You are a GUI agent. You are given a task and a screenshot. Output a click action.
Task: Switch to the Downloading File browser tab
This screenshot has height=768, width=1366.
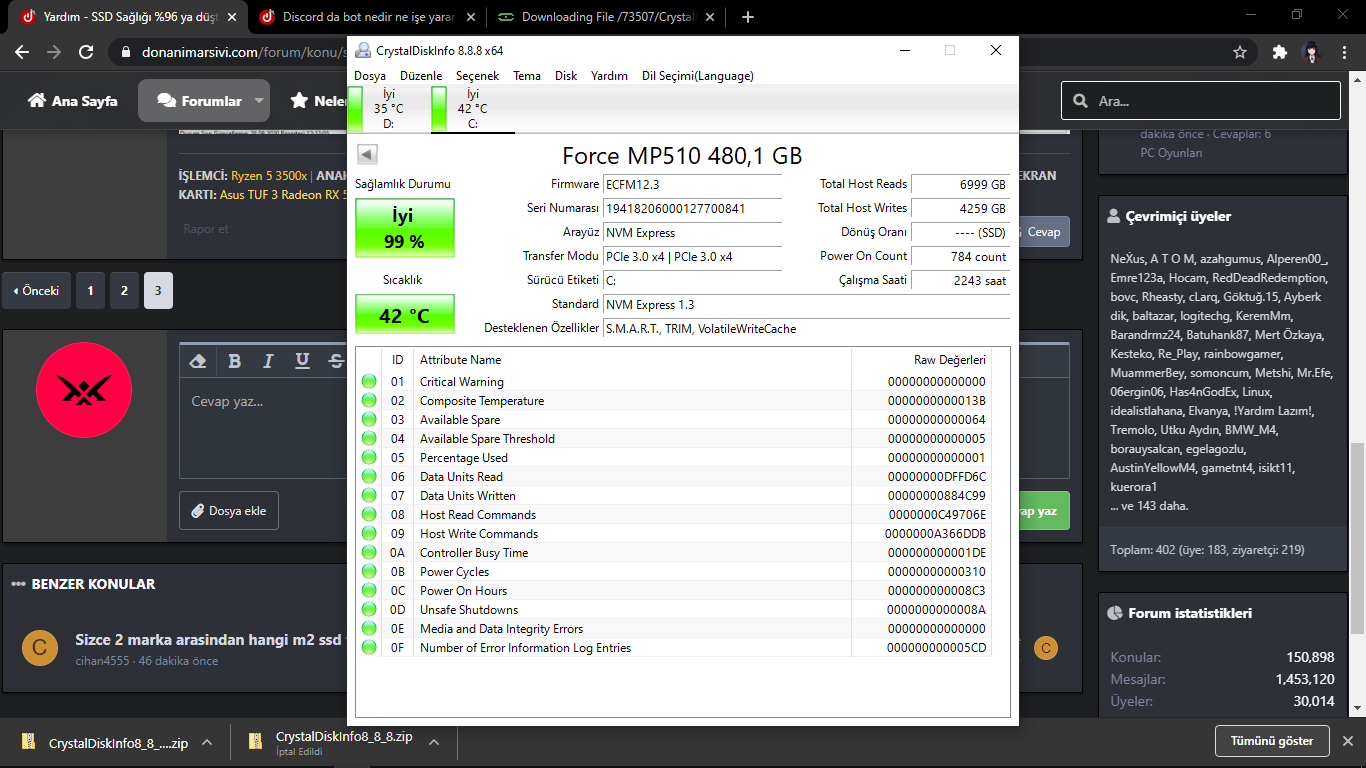pos(607,17)
